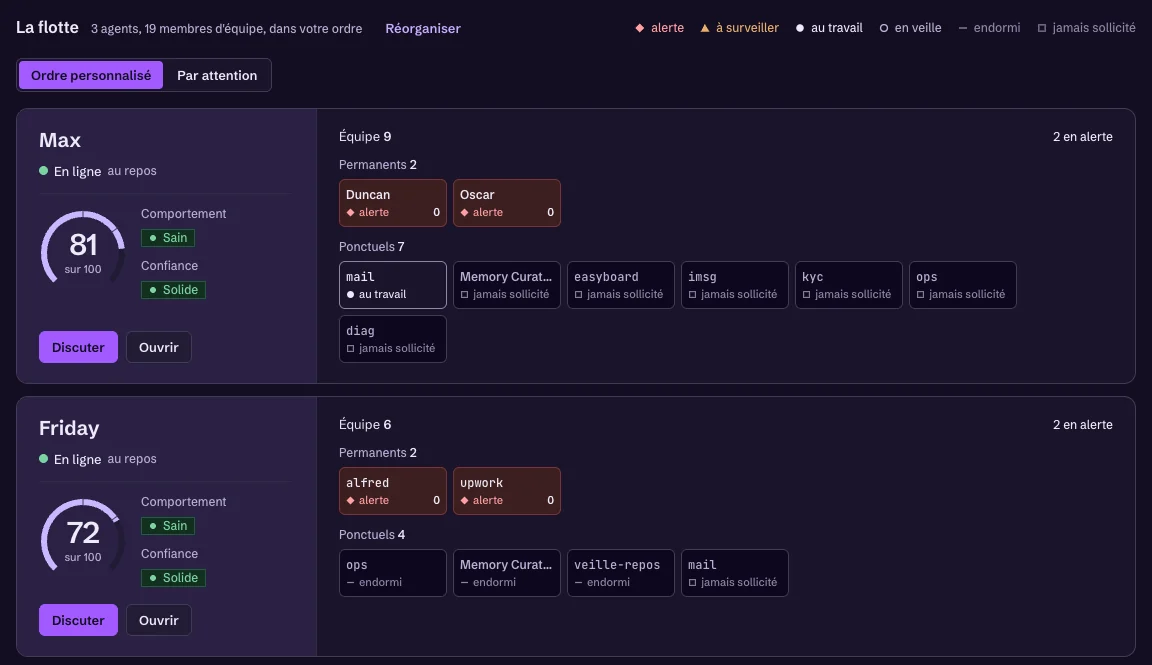Click the orange à surveiller triangle icon
The width and height of the screenshot is (1152, 665).
point(705,28)
